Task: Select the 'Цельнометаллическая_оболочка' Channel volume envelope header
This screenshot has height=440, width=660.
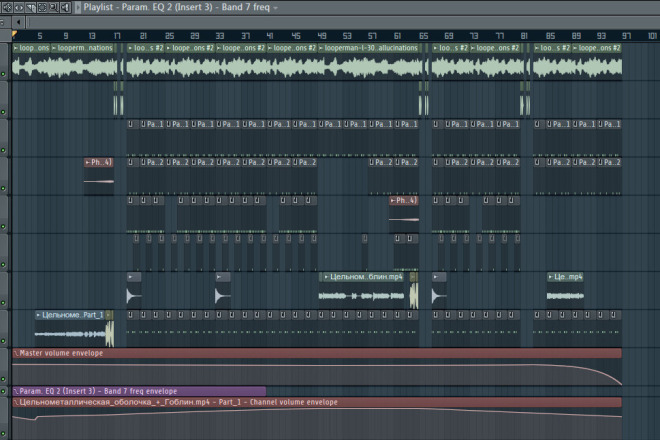Action: [317, 403]
